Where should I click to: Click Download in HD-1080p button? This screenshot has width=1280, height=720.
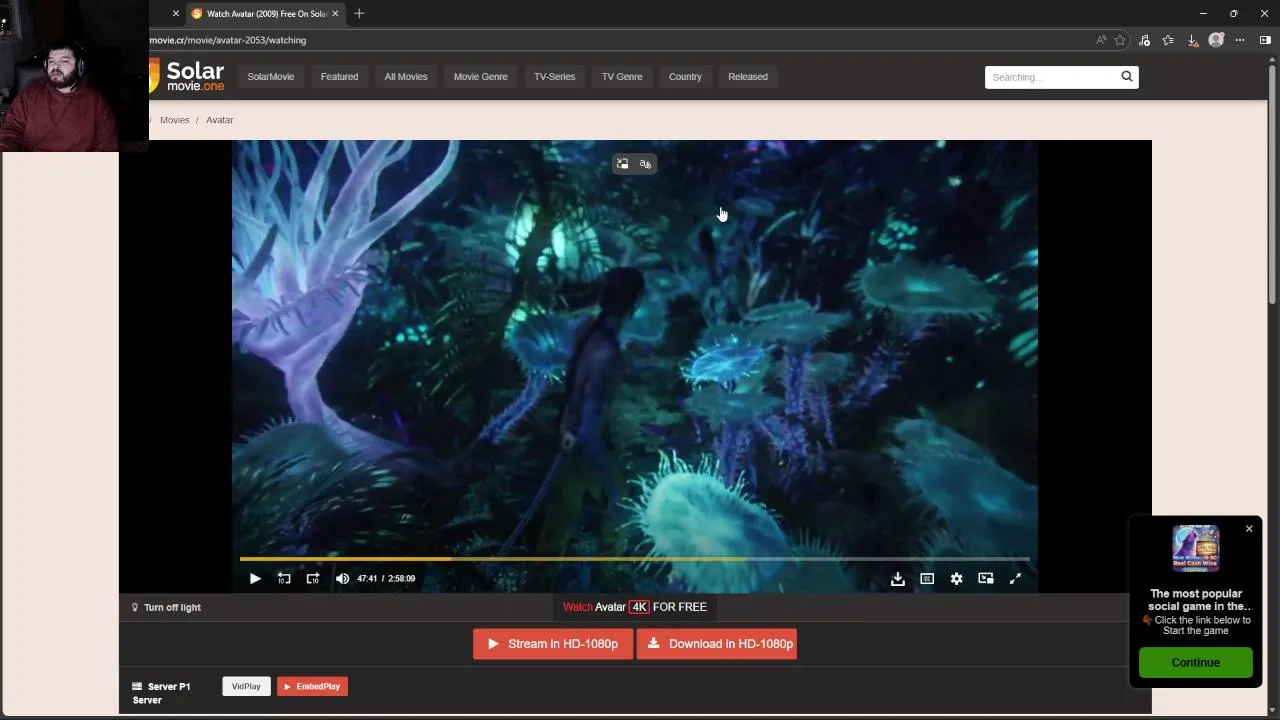coord(717,644)
